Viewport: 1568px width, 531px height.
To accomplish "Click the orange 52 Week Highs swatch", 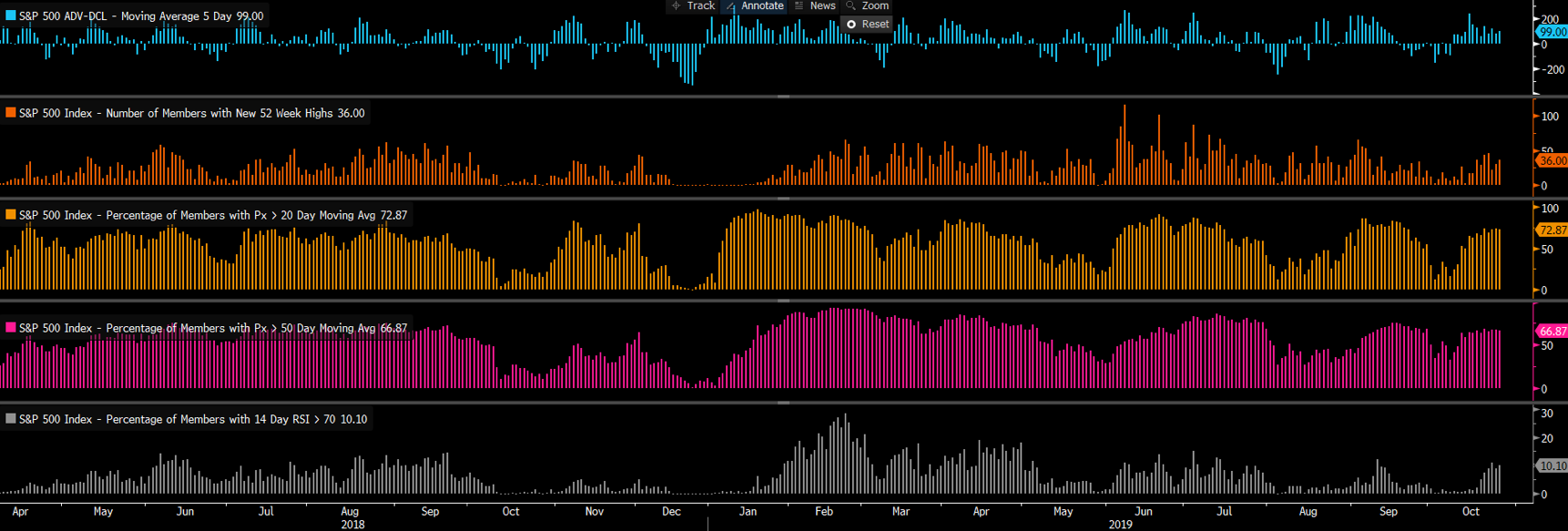I will [x=10, y=113].
